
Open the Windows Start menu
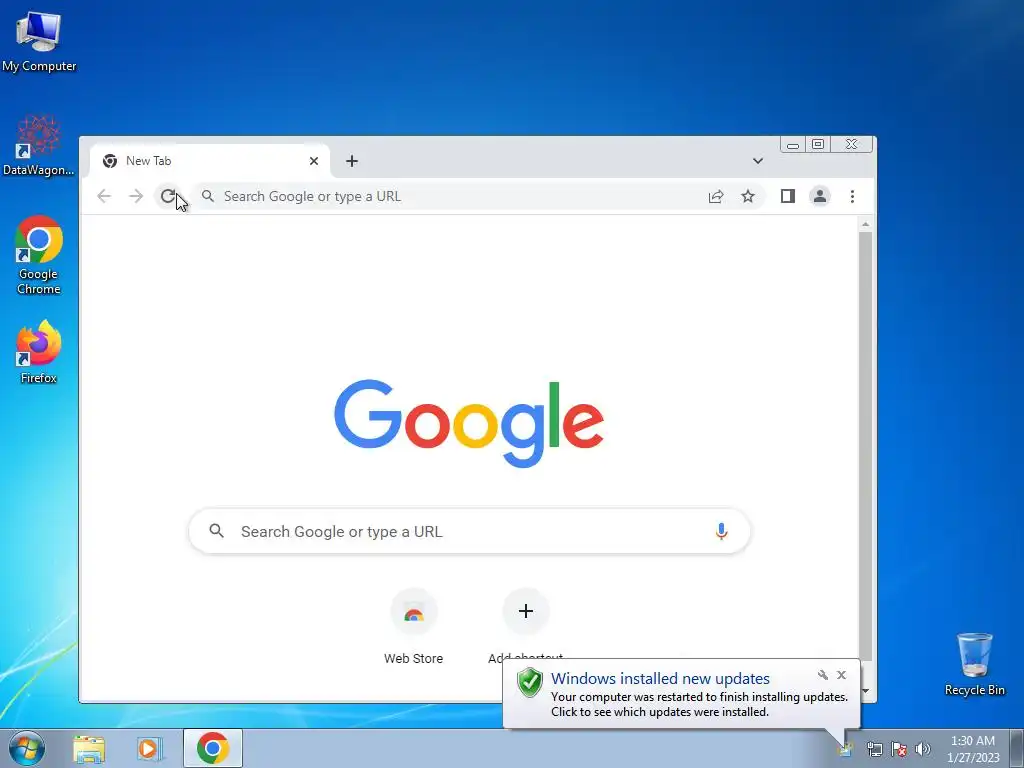coord(27,748)
